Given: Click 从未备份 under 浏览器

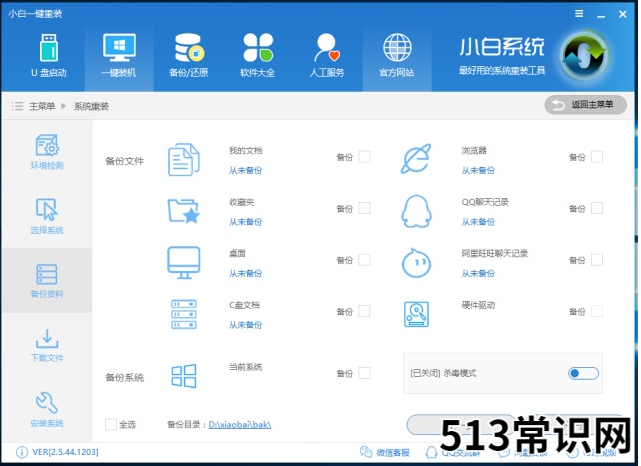Looking at the screenshot, I should click(478, 170).
